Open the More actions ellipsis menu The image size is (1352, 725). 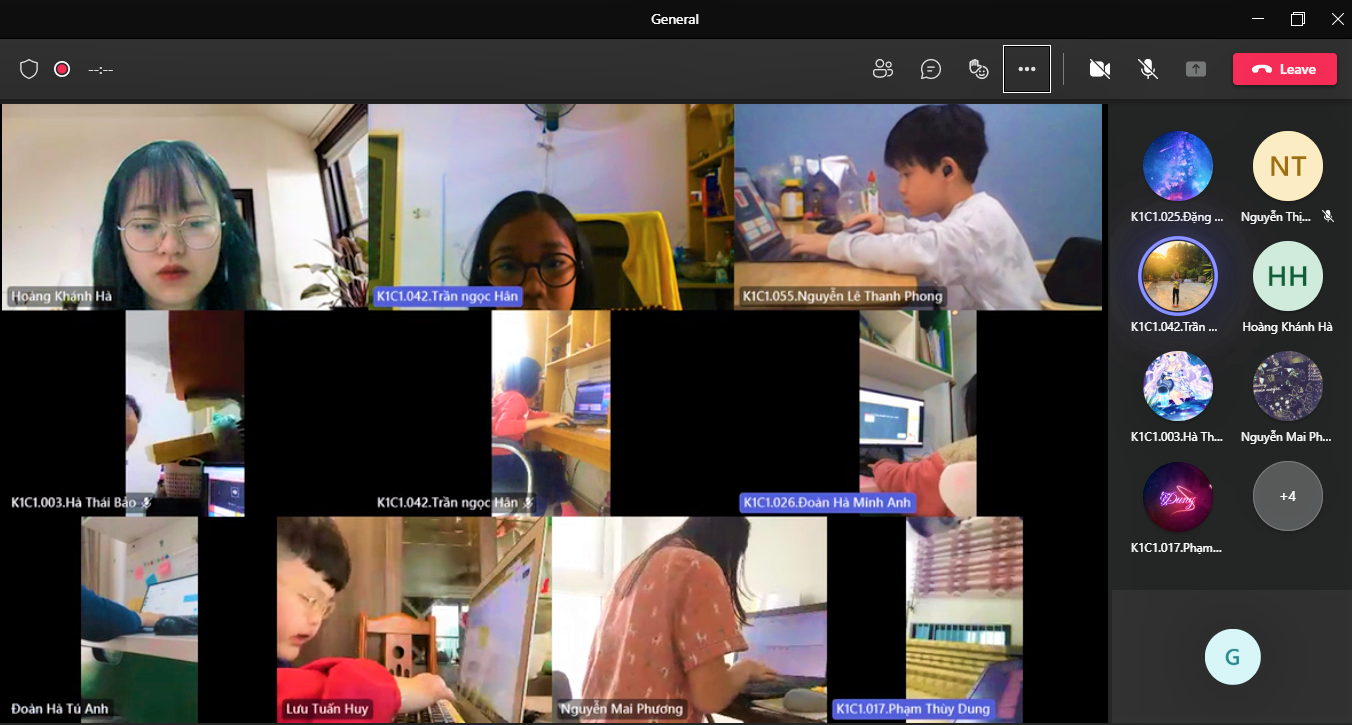(x=1027, y=69)
